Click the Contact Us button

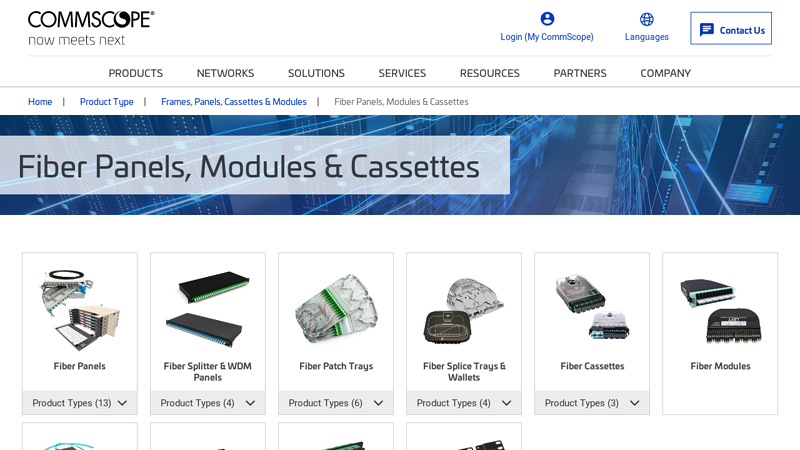click(731, 29)
